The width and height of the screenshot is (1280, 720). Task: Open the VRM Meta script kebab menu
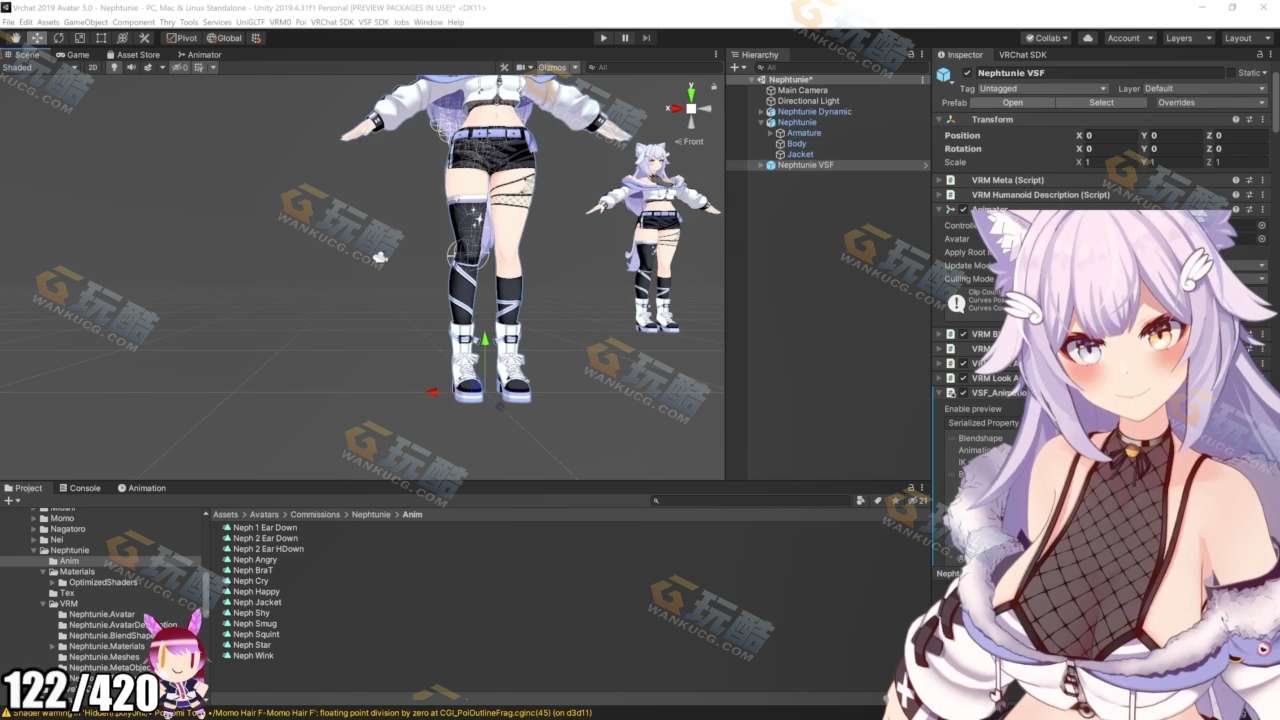pos(1262,180)
